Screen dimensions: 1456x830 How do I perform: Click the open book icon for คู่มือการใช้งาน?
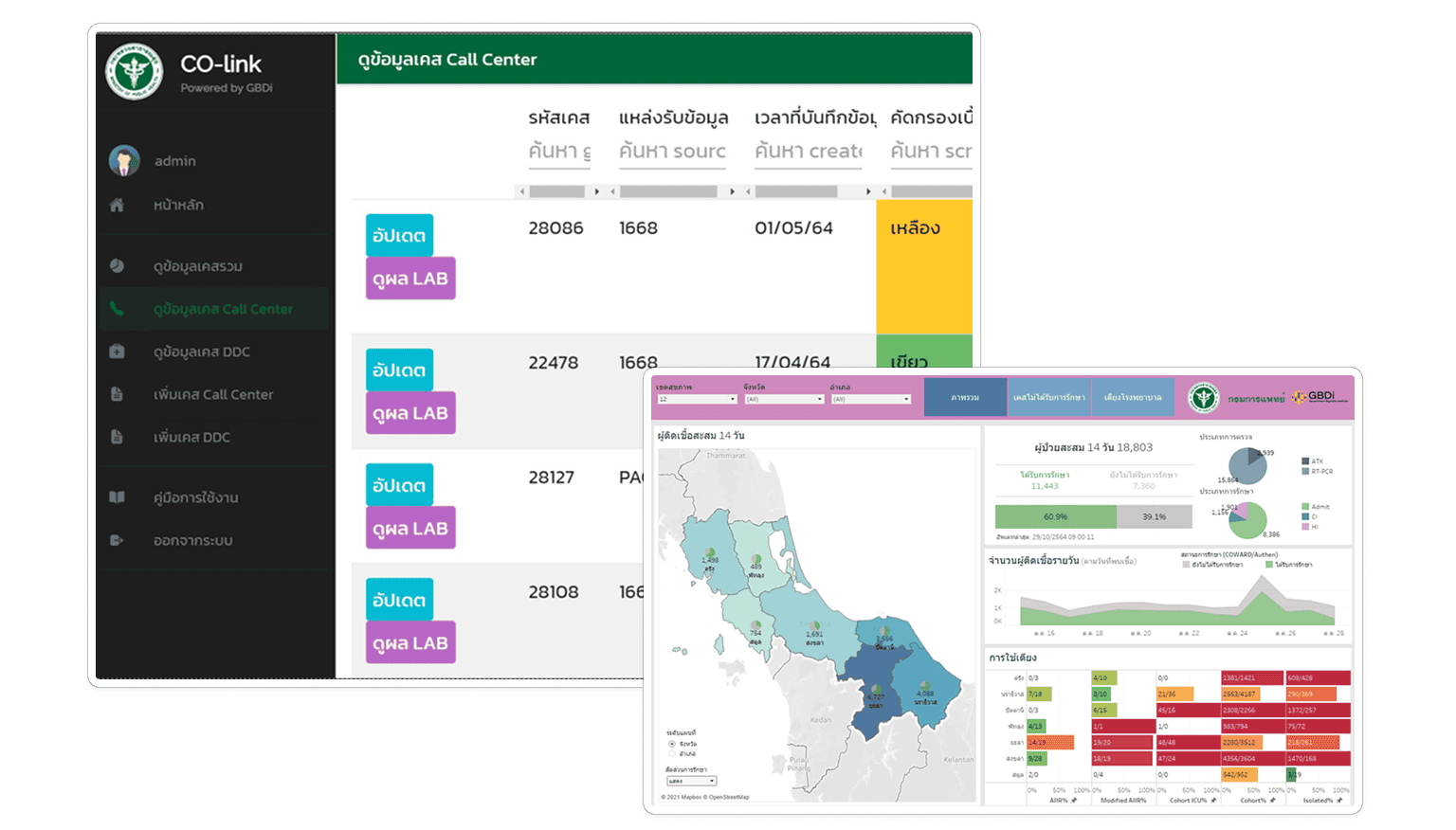[x=117, y=497]
